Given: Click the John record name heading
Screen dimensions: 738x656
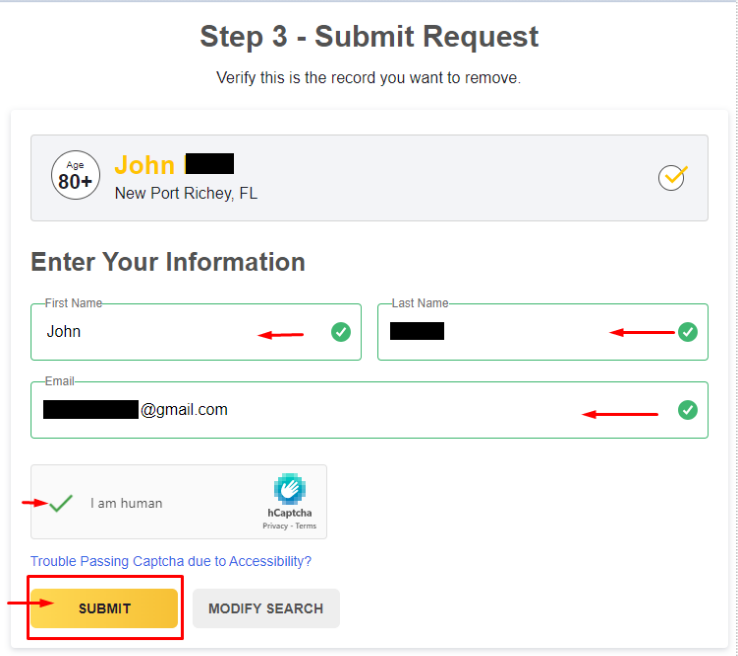Looking at the screenshot, I should click(x=145, y=164).
